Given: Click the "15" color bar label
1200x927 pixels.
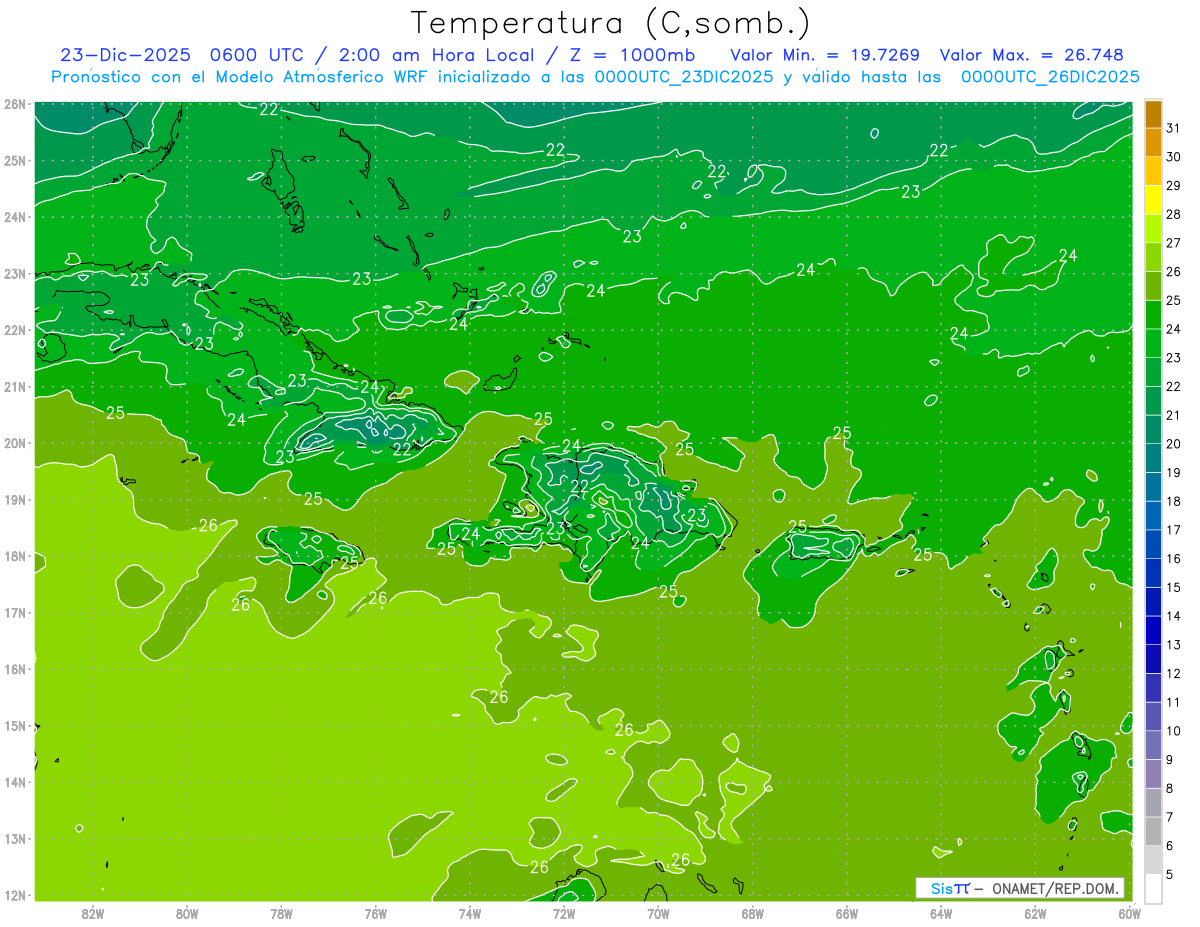Looking at the screenshot, I should click(x=1173, y=587).
